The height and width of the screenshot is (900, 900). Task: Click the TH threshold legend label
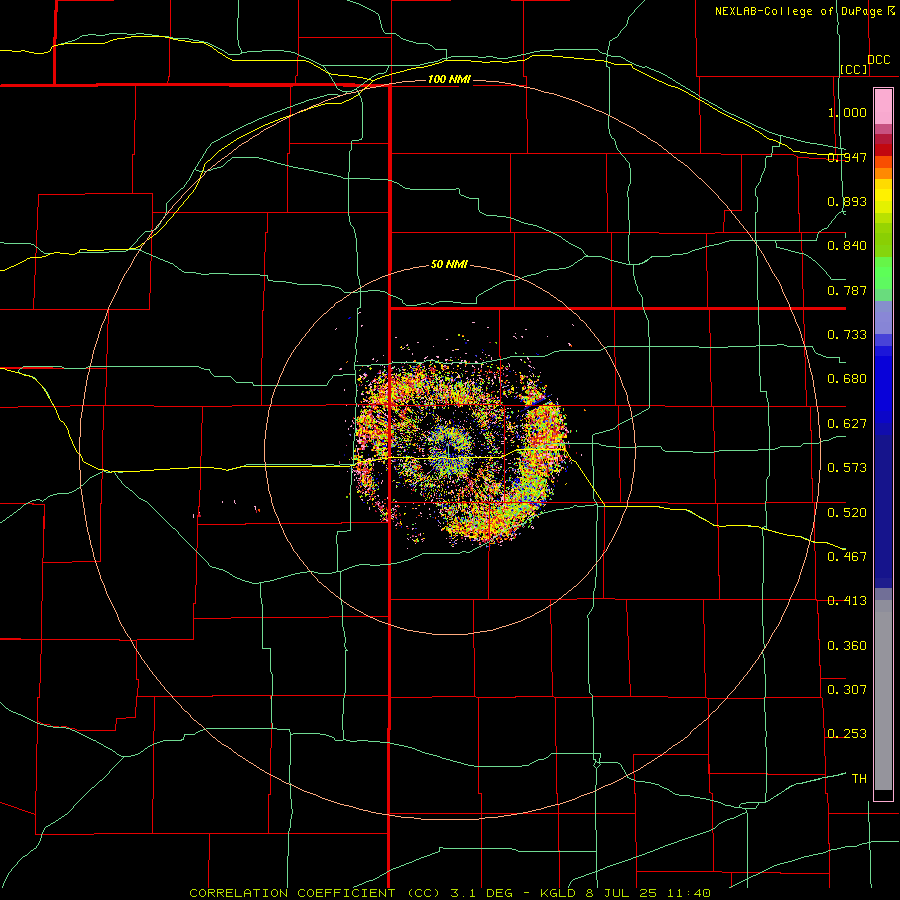(859, 779)
